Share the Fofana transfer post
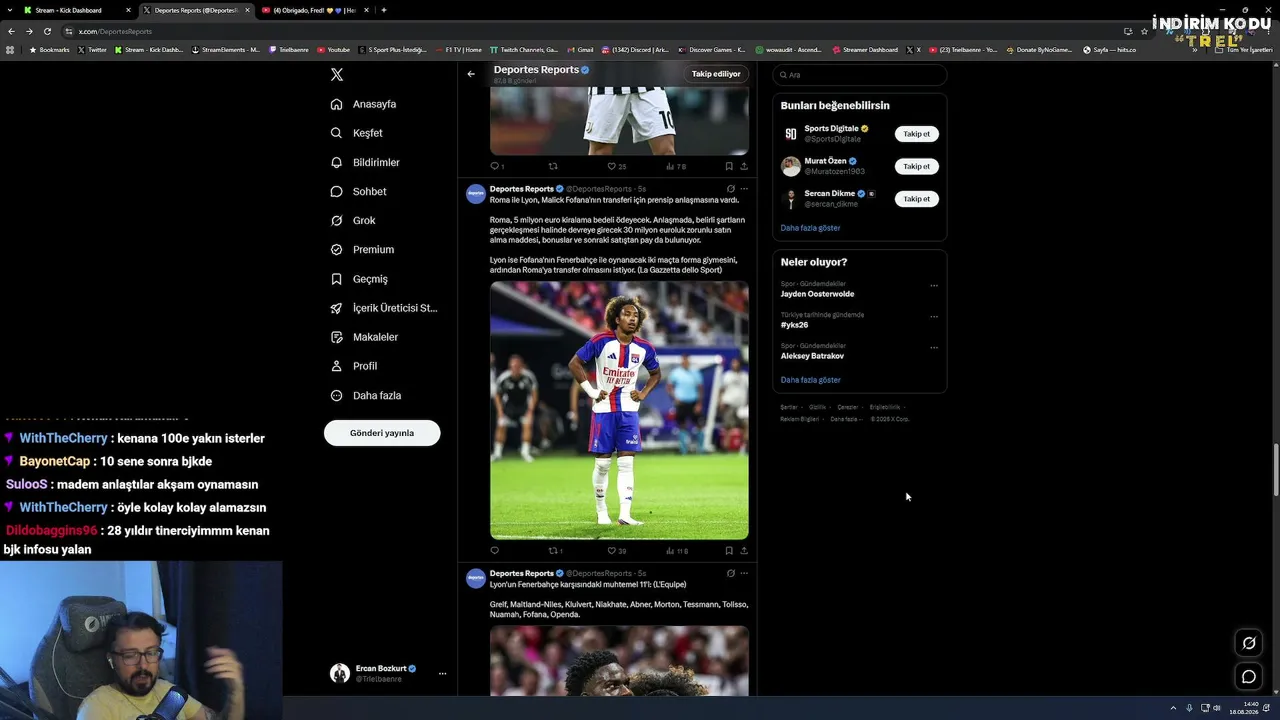The width and height of the screenshot is (1280, 720). [x=744, y=550]
